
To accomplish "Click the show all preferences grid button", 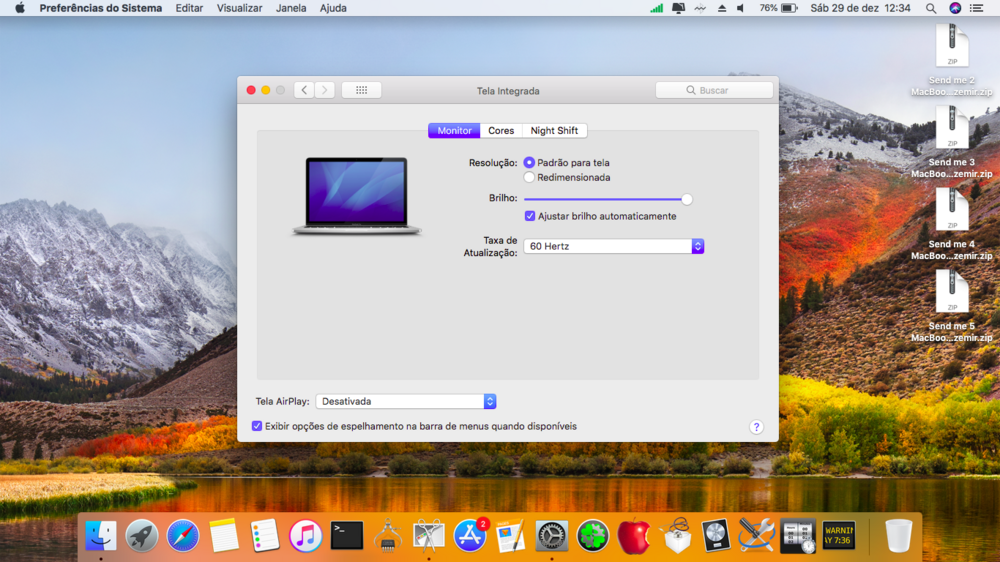I will [361, 90].
